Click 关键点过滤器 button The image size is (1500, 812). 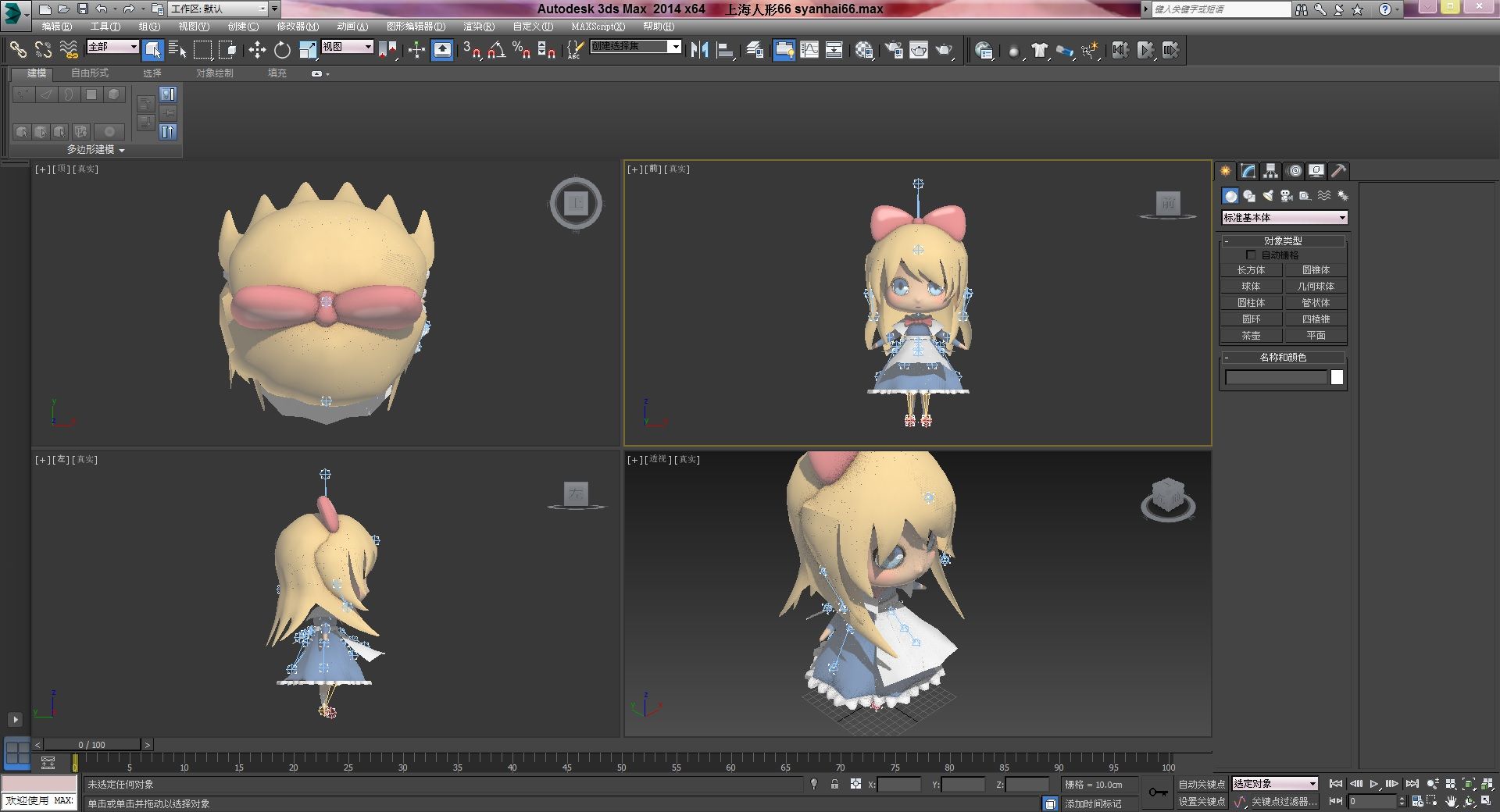point(1284,802)
